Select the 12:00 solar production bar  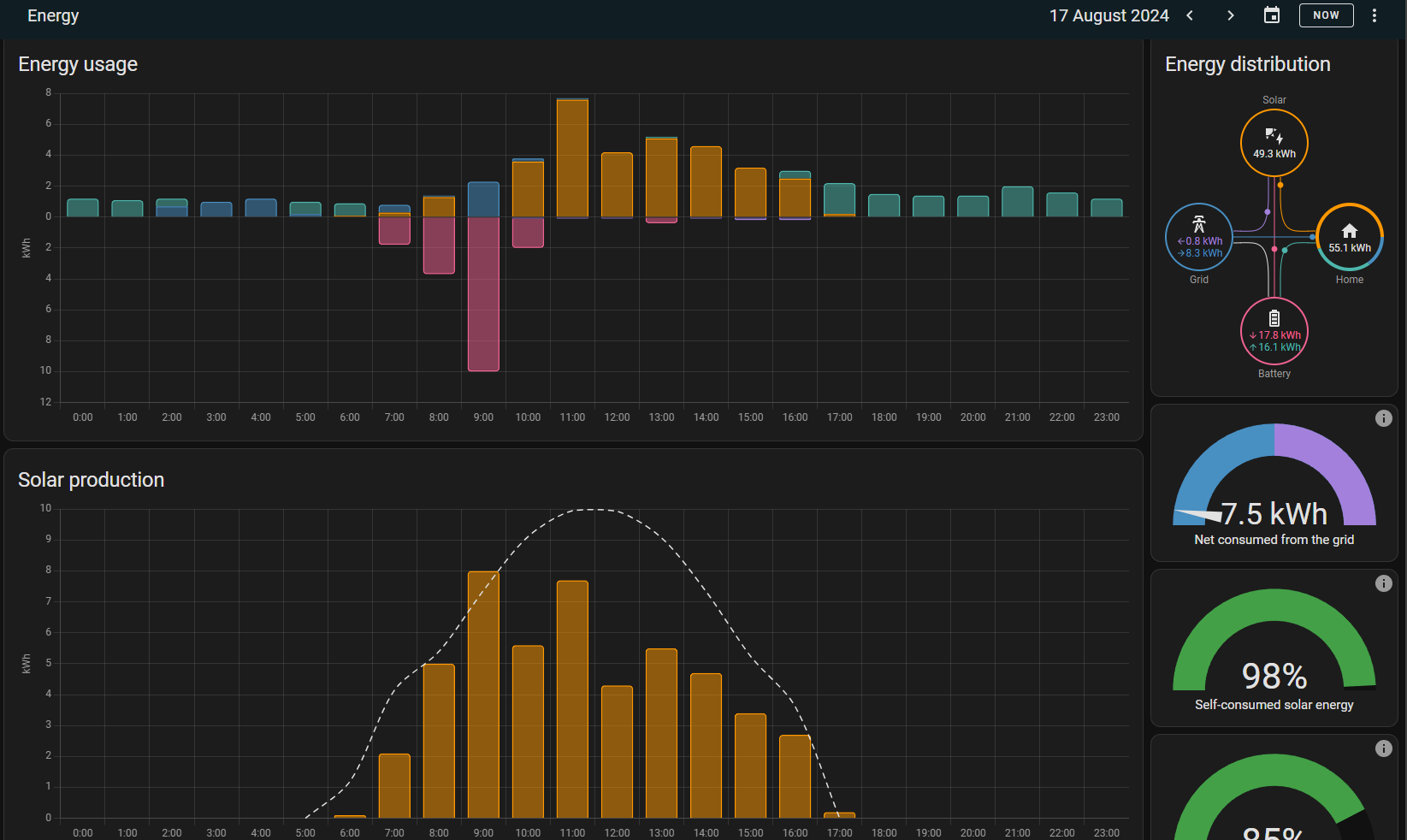[617, 752]
